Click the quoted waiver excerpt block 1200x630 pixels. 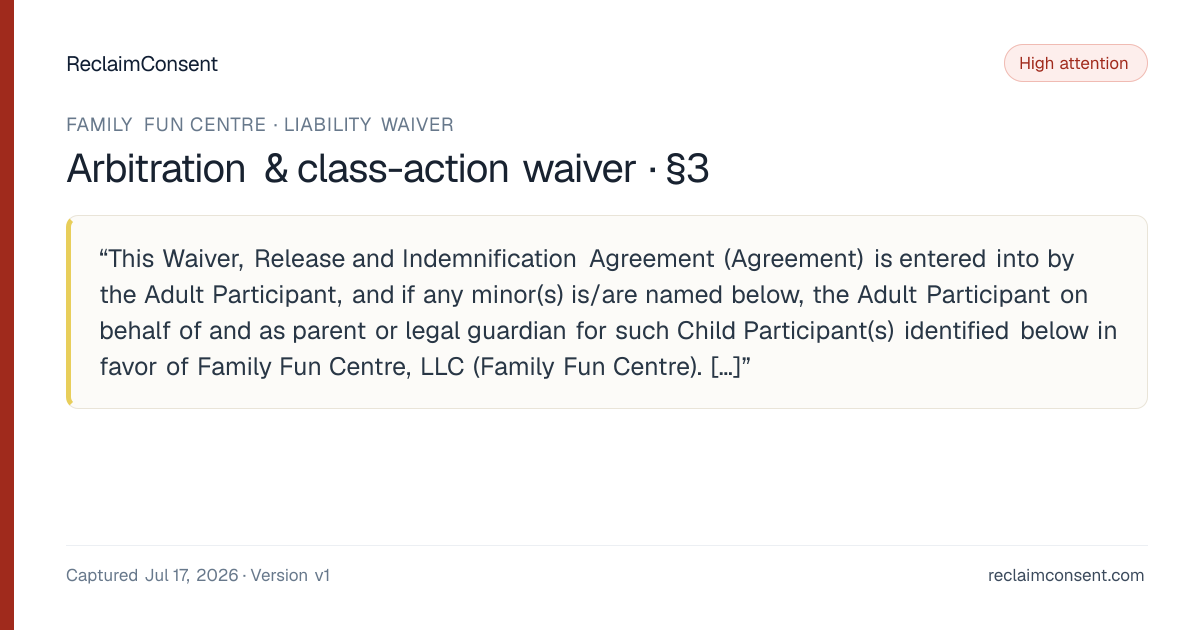pos(606,312)
